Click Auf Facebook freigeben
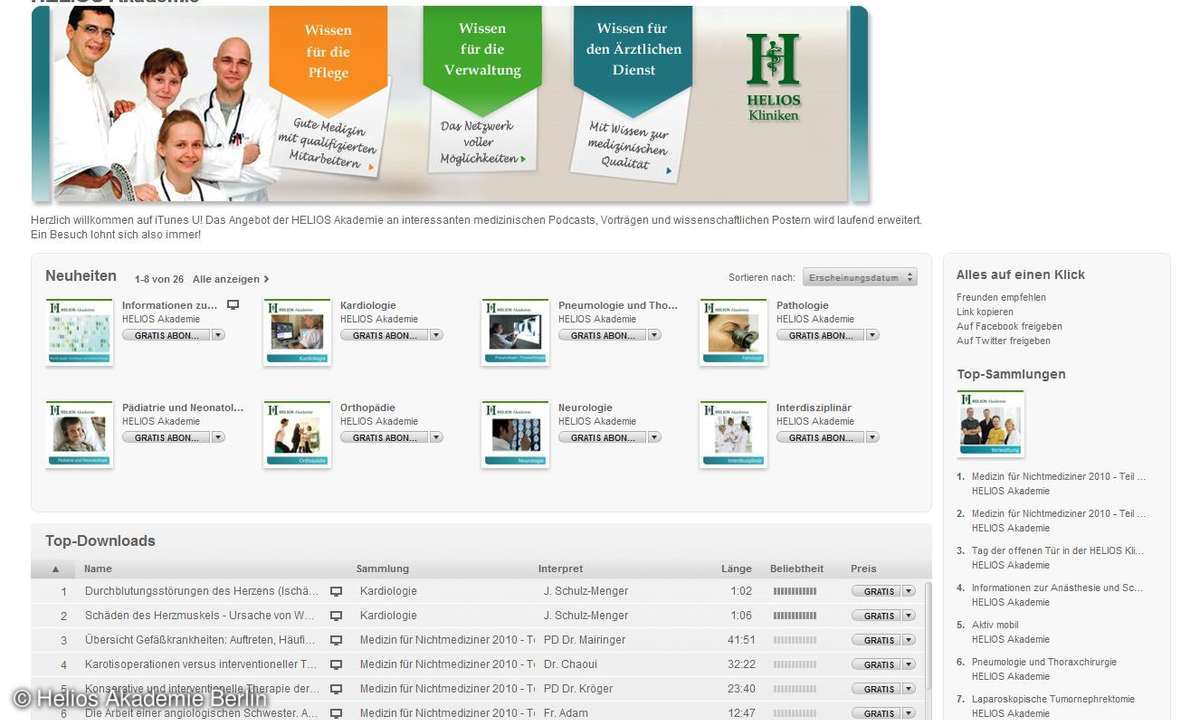 [x=1009, y=326]
